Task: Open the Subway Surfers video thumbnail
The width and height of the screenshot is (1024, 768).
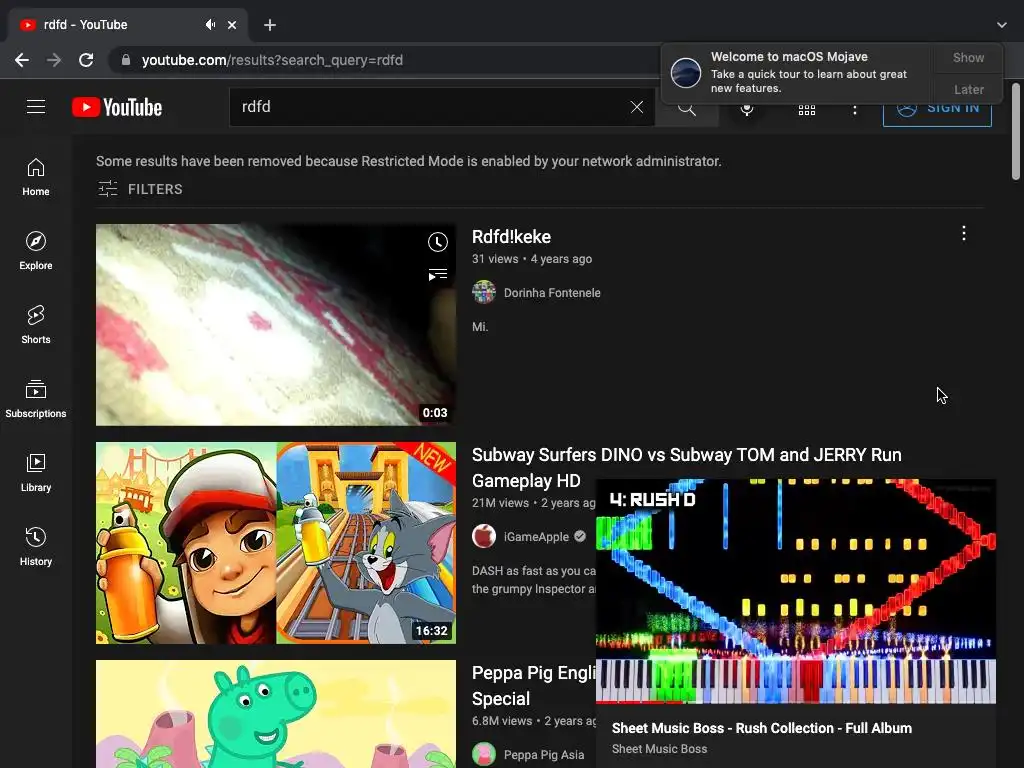Action: pyautogui.click(x=276, y=543)
